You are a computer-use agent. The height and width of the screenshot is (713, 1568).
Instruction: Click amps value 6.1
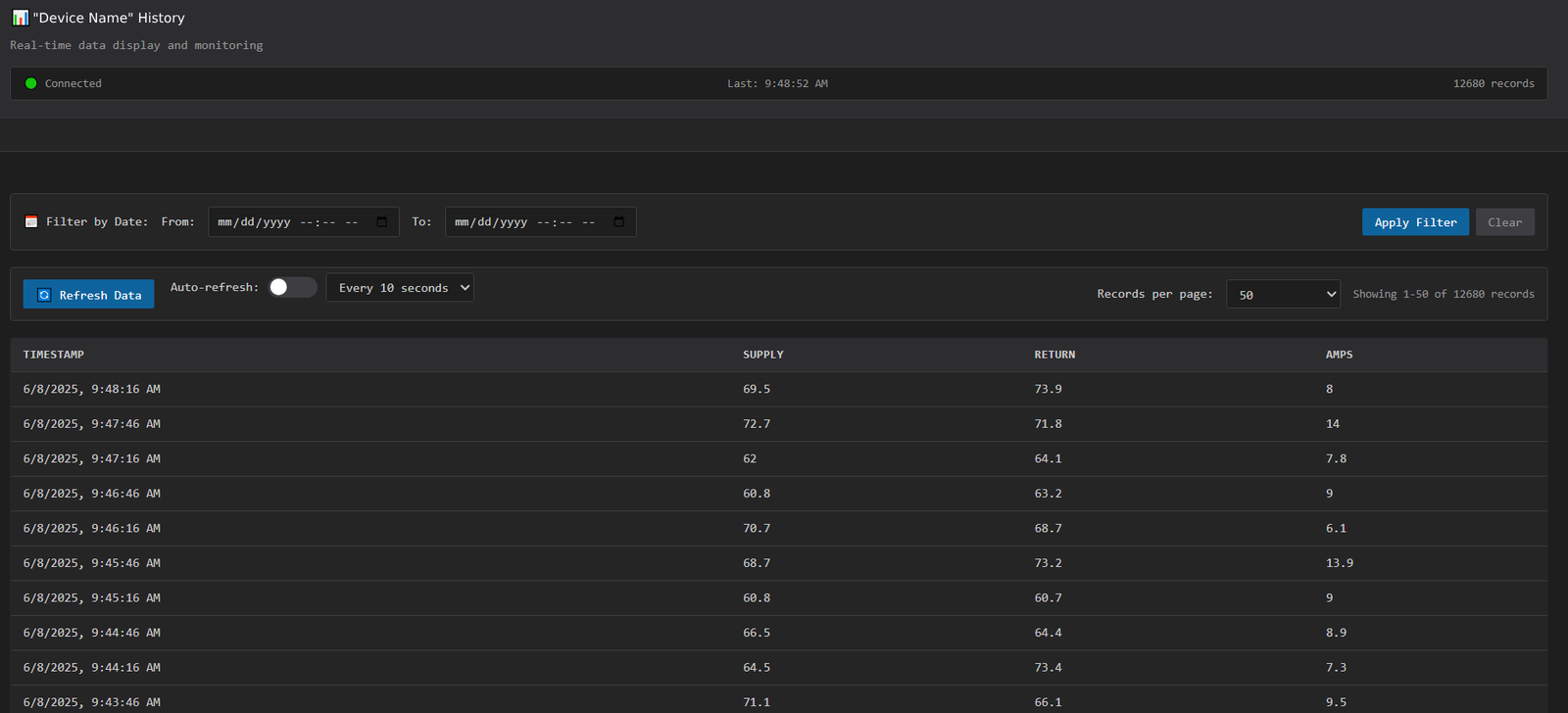1337,528
